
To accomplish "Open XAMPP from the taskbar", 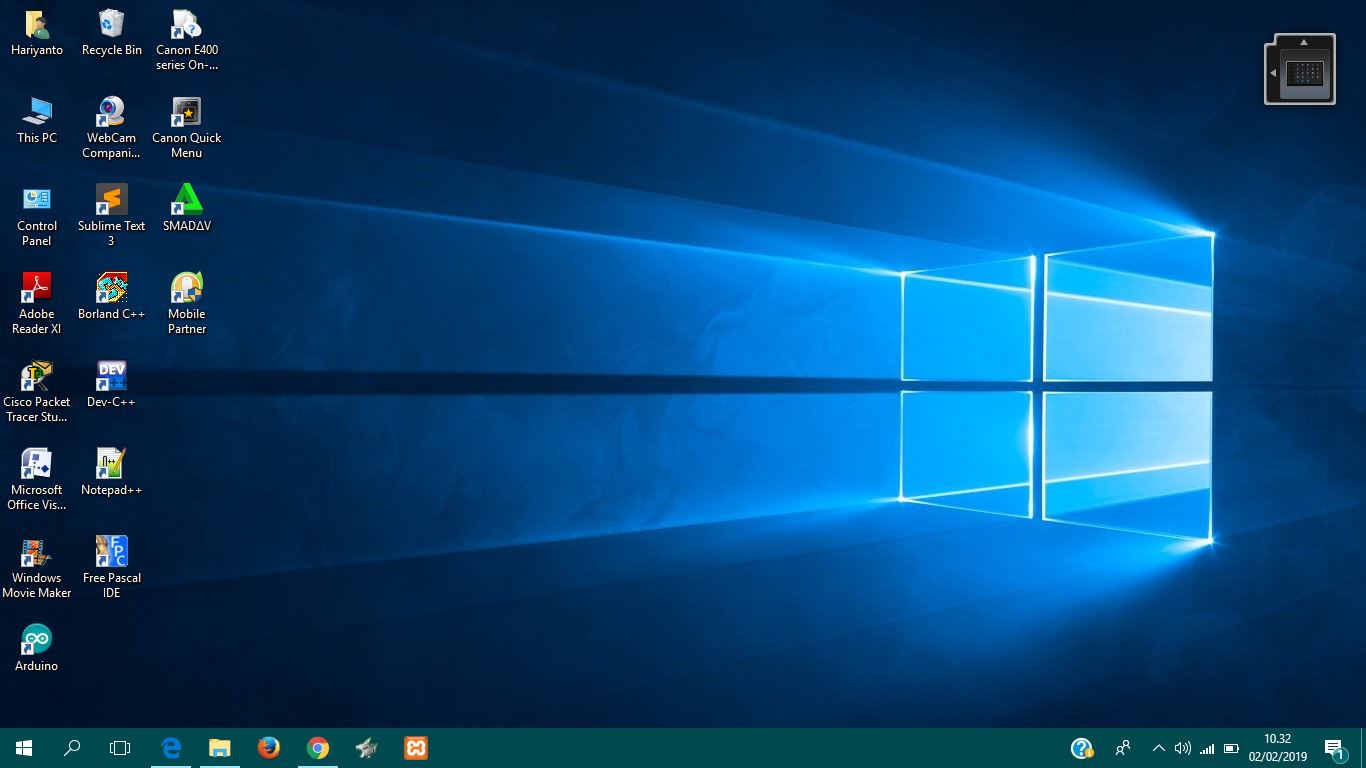I will point(416,748).
